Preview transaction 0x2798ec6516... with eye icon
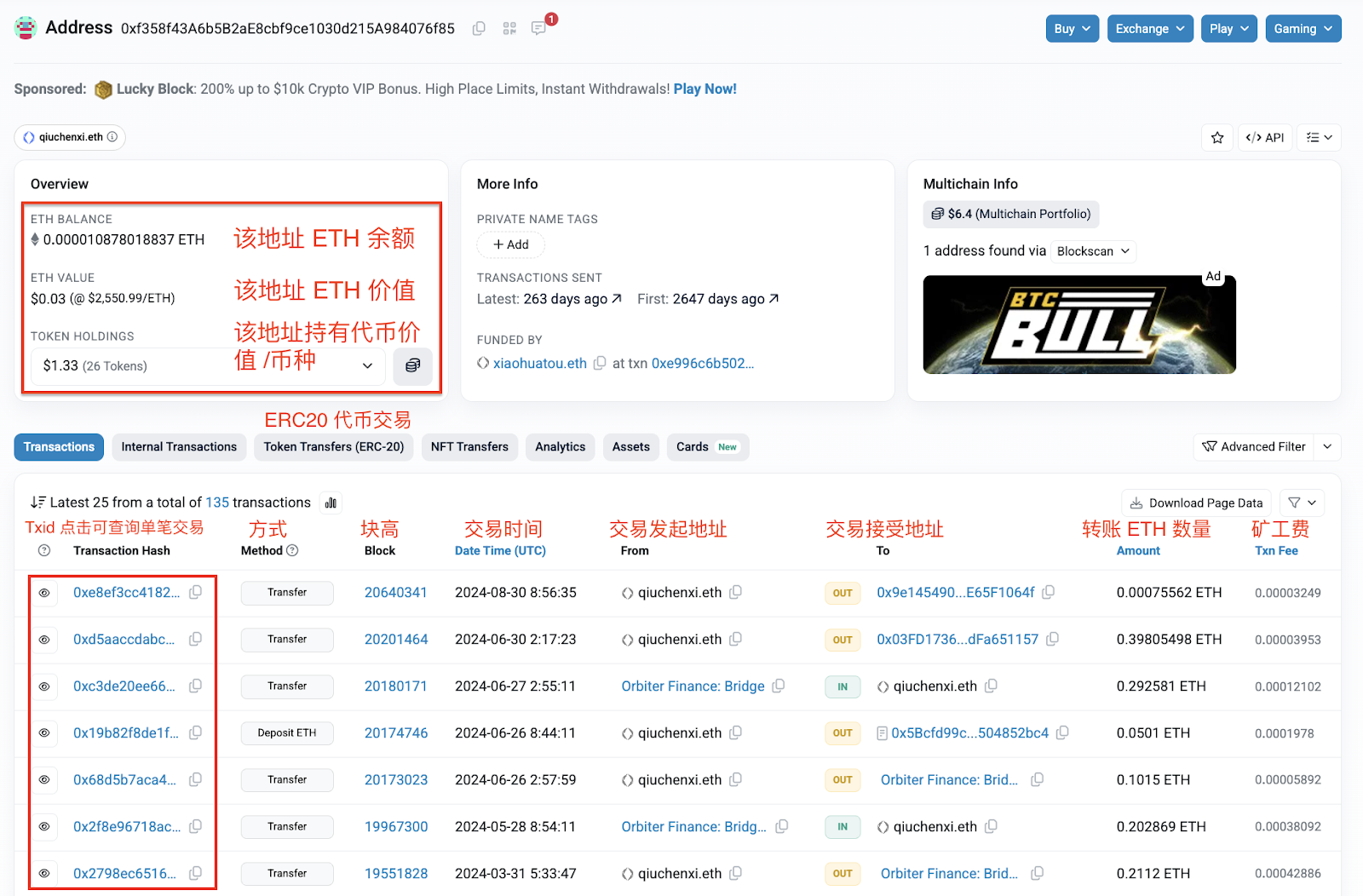The image size is (1363, 896). pyautogui.click(x=44, y=874)
